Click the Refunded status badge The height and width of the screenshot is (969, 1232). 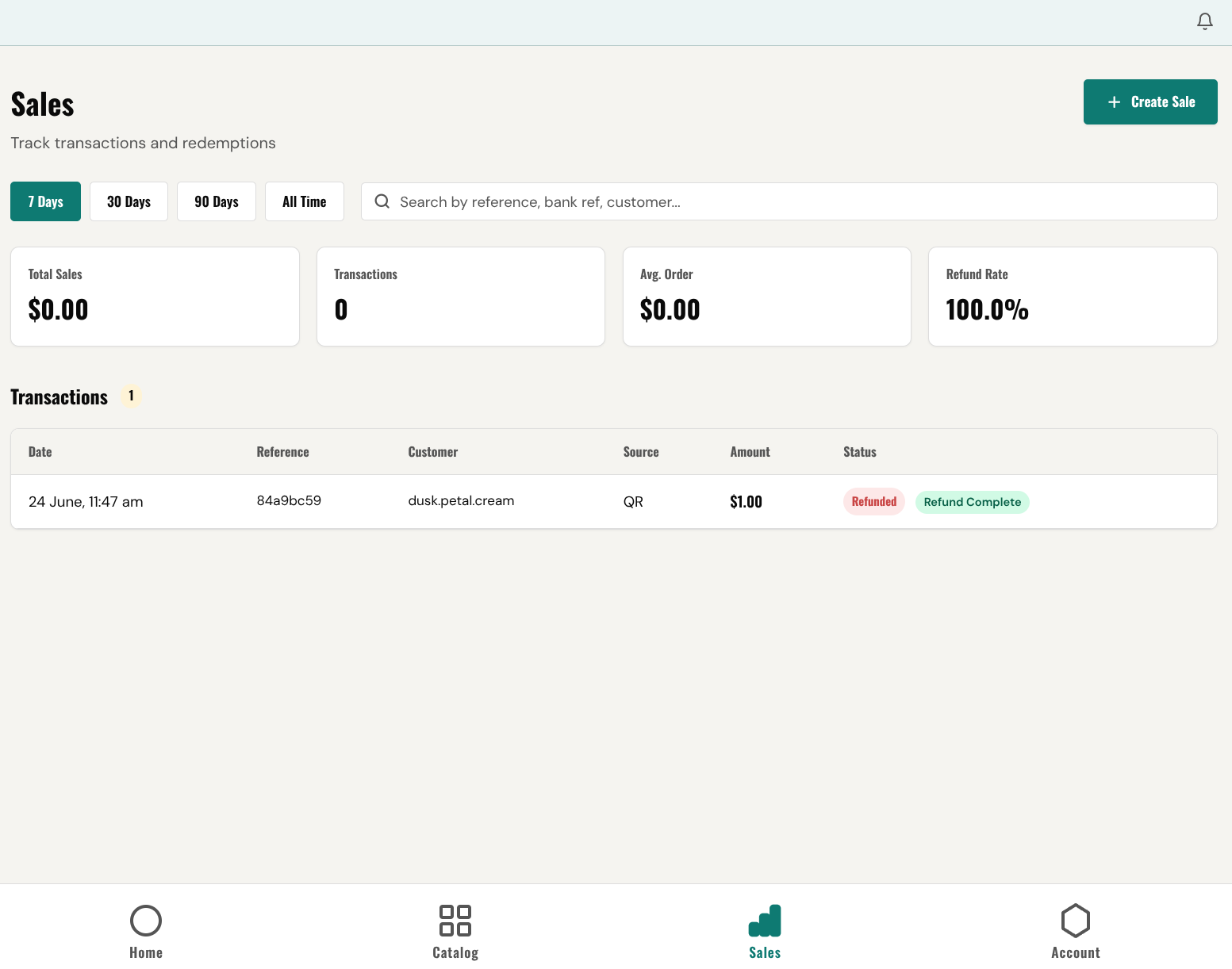point(874,502)
